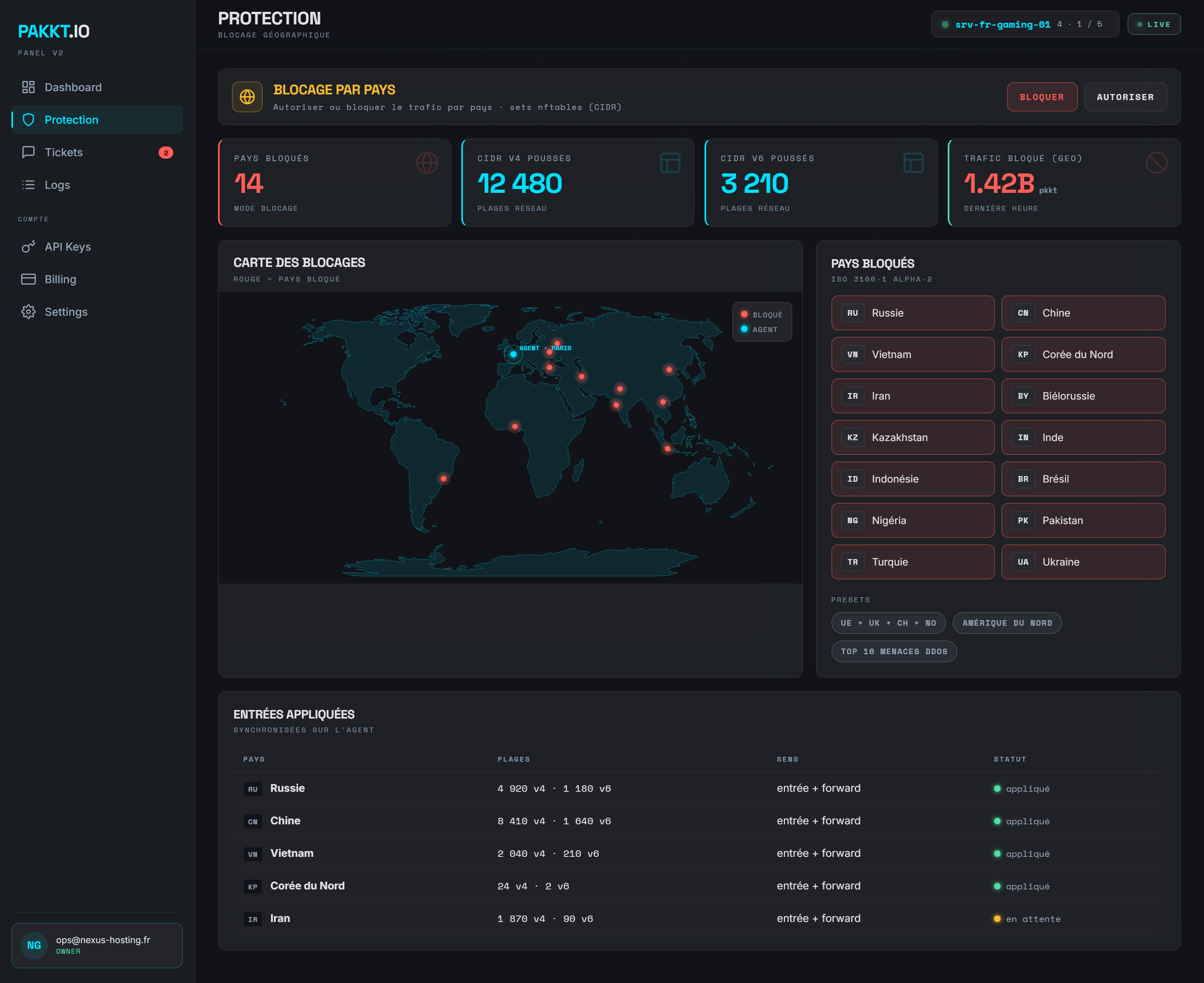Viewport: 1204px width, 983px height.
Task: Open the srv-fr-gaming-01 server selector
Action: 1025,24
